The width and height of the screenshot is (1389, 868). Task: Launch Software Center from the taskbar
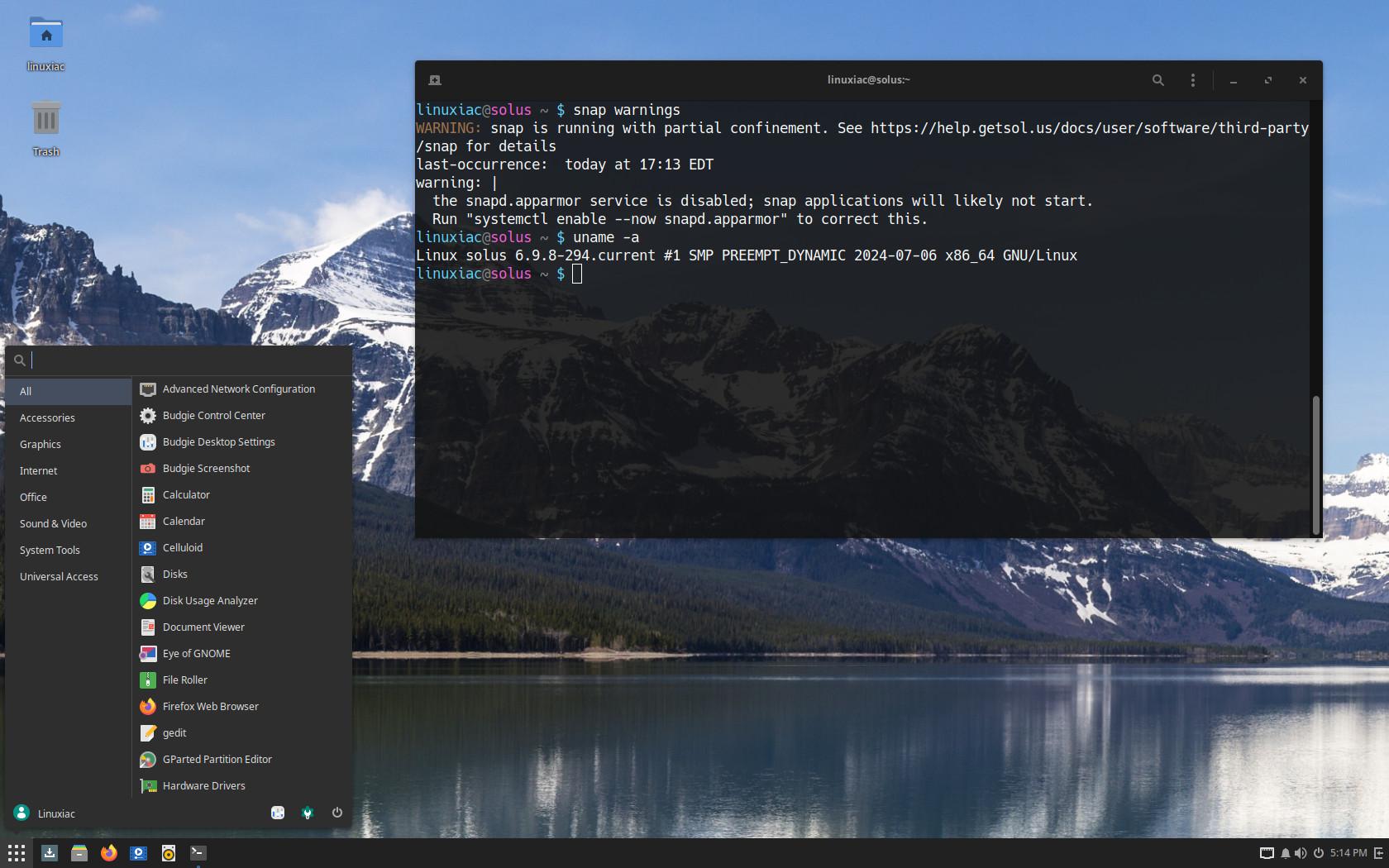click(x=50, y=853)
